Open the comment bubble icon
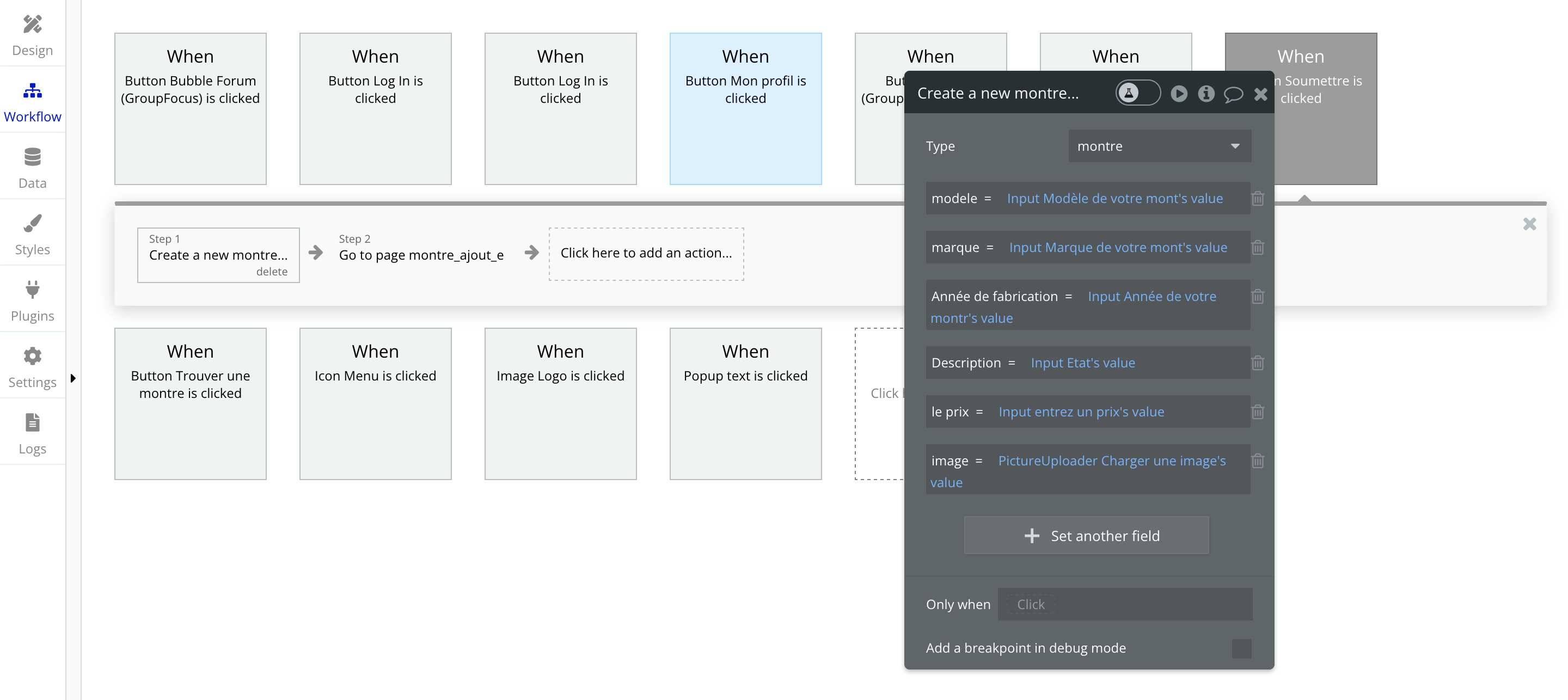This screenshot has height=700, width=1568. (1233, 94)
